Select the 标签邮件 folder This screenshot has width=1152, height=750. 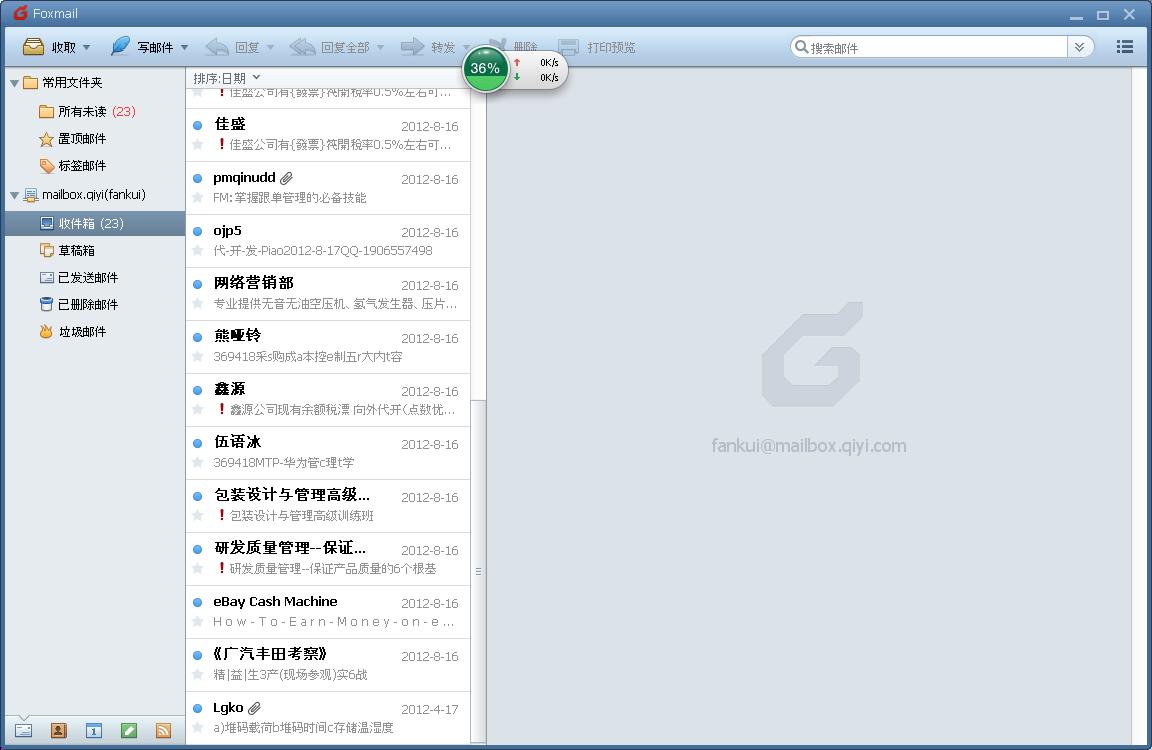95,166
